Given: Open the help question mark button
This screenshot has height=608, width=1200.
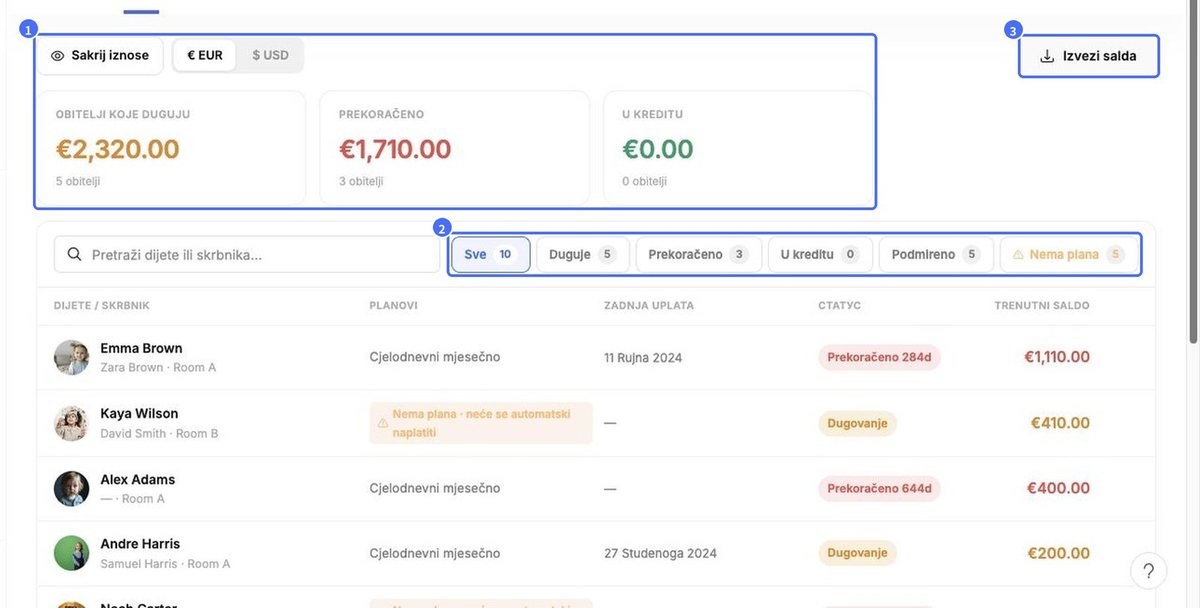Looking at the screenshot, I should [x=1148, y=571].
